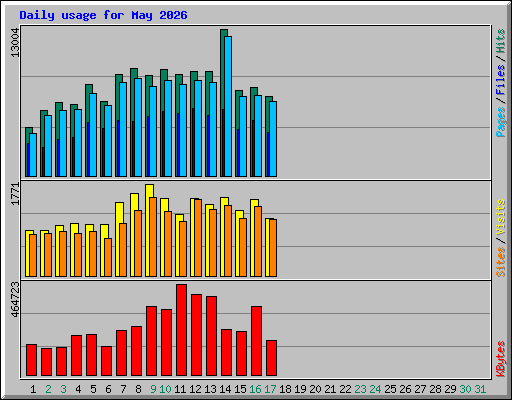512x400 pixels.
Task: Click day 18 on the x-axis
Action: pyautogui.click(x=285, y=389)
